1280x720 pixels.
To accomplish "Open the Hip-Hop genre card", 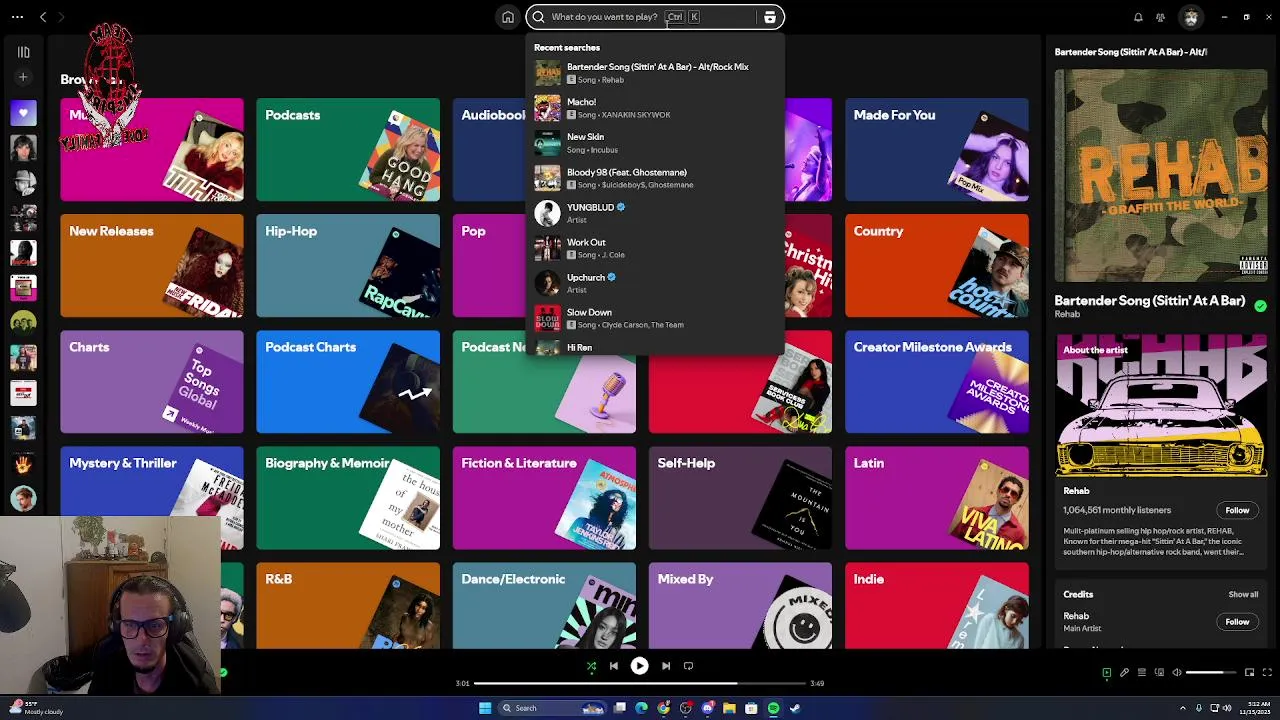I will click(348, 266).
